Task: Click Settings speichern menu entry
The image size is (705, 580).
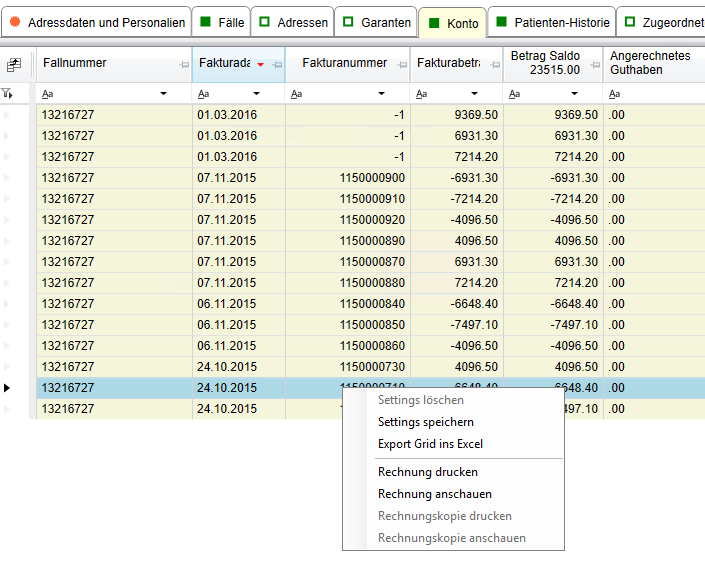Action: tap(425, 422)
